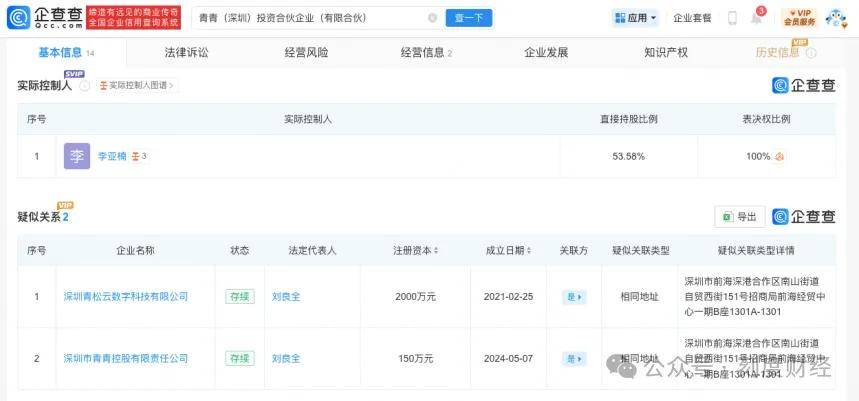Click the company name search input field
Image resolution: width=859 pixels, height=401 pixels.
tap(312, 18)
